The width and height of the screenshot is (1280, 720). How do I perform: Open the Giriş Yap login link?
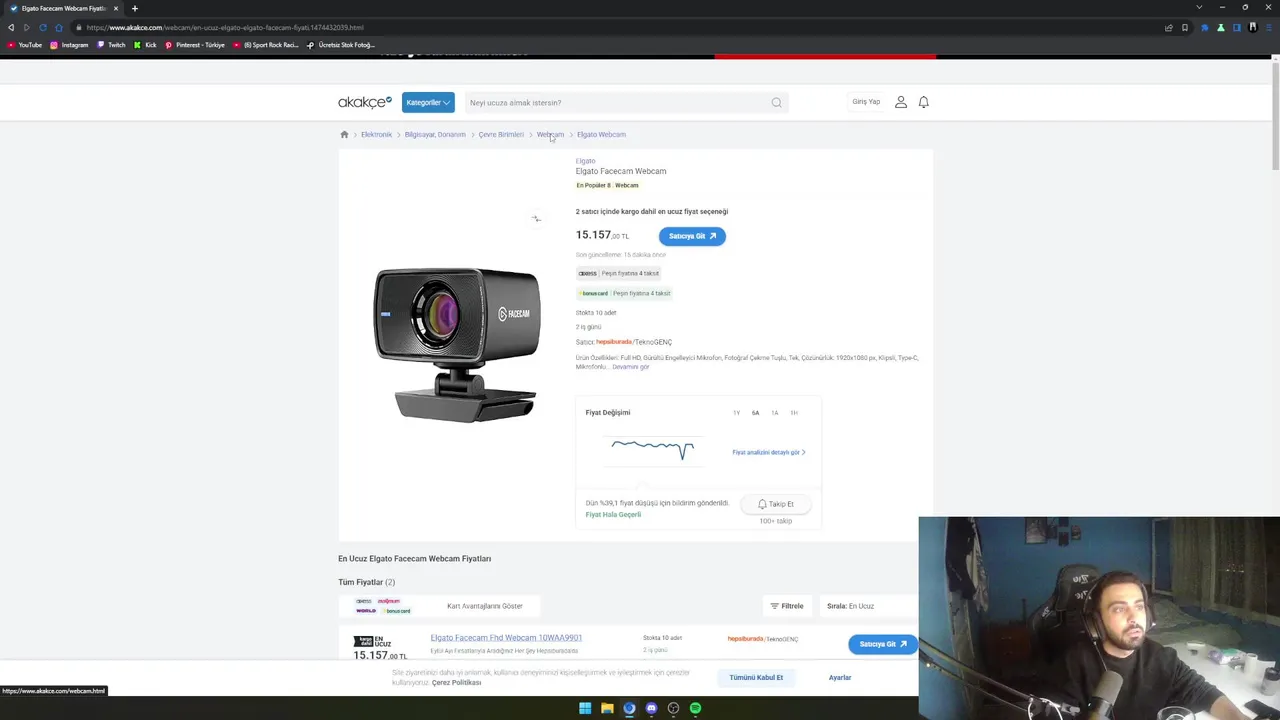866,102
